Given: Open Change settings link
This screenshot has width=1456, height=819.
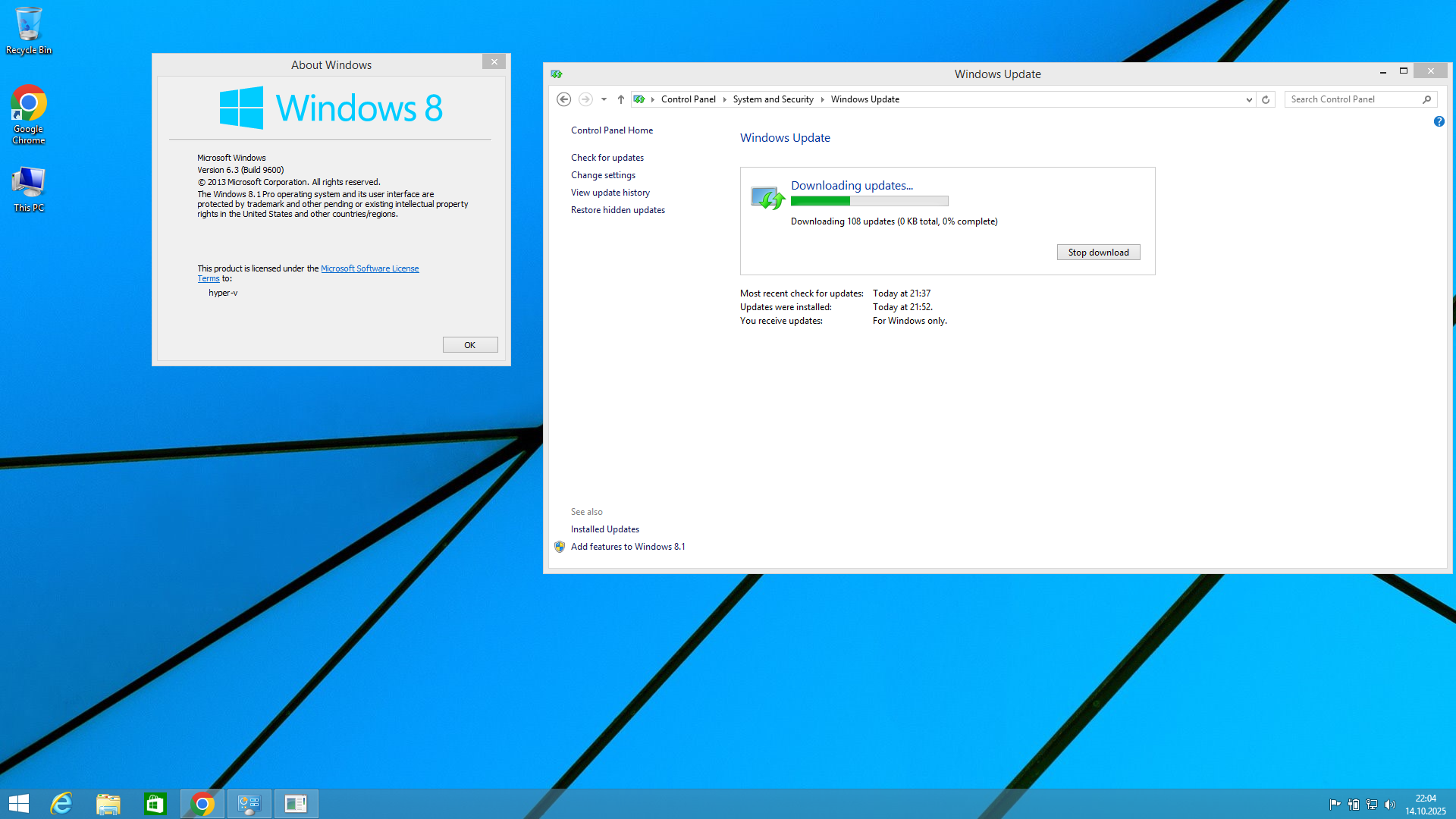Looking at the screenshot, I should click(x=603, y=175).
